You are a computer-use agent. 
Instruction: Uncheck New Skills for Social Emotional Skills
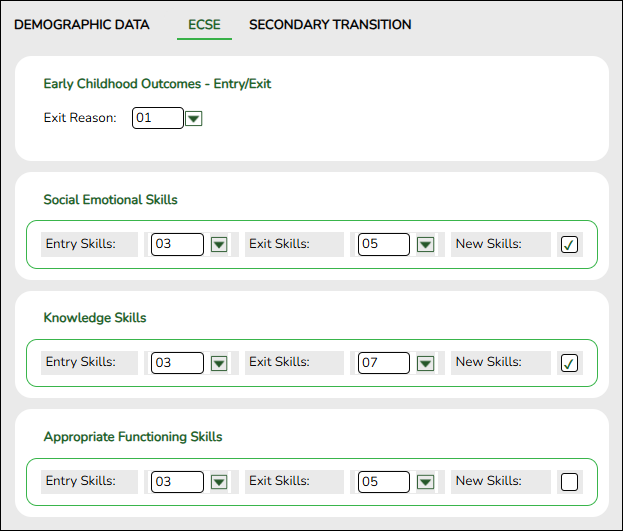click(569, 245)
